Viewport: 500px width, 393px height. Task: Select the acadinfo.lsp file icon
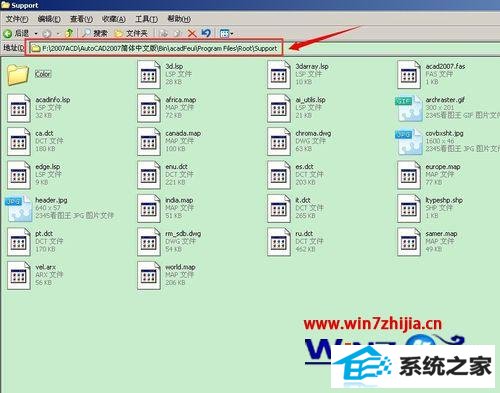[x=19, y=108]
